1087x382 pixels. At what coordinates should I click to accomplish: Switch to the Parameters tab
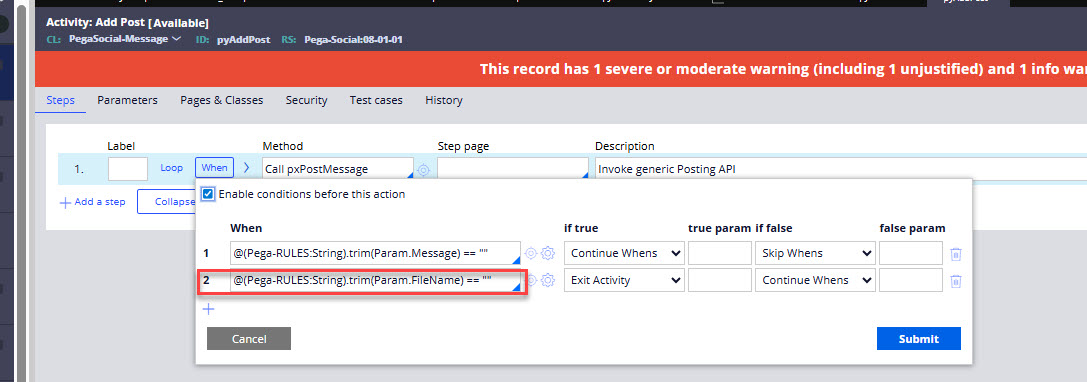128,100
